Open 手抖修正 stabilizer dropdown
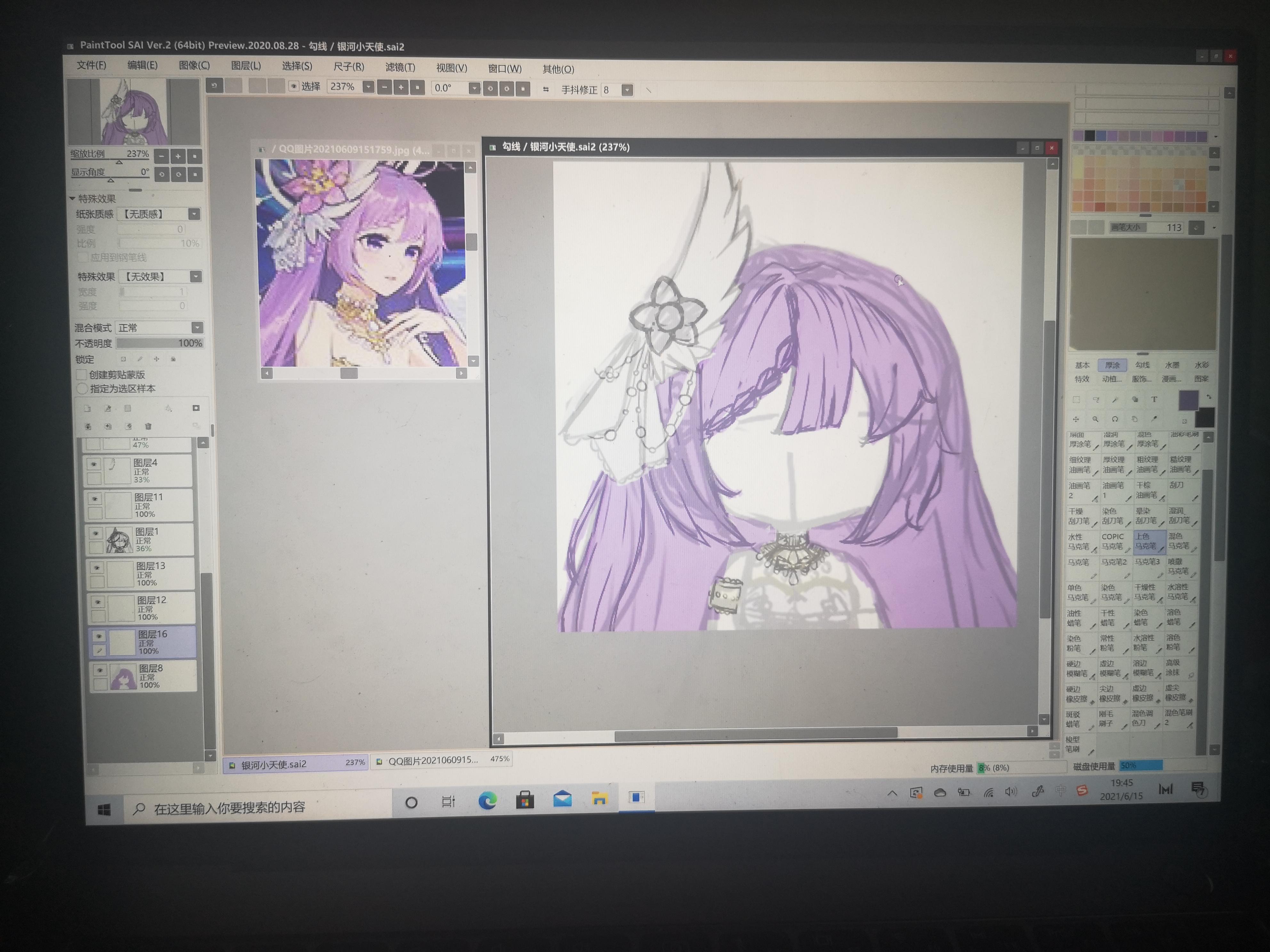Image resolution: width=1270 pixels, height=952 pixels. point(627,90)
